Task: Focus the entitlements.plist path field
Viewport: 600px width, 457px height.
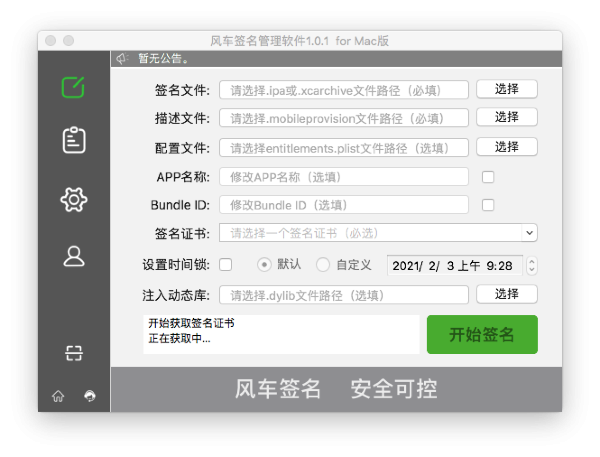Action: [x=344, y=148]
